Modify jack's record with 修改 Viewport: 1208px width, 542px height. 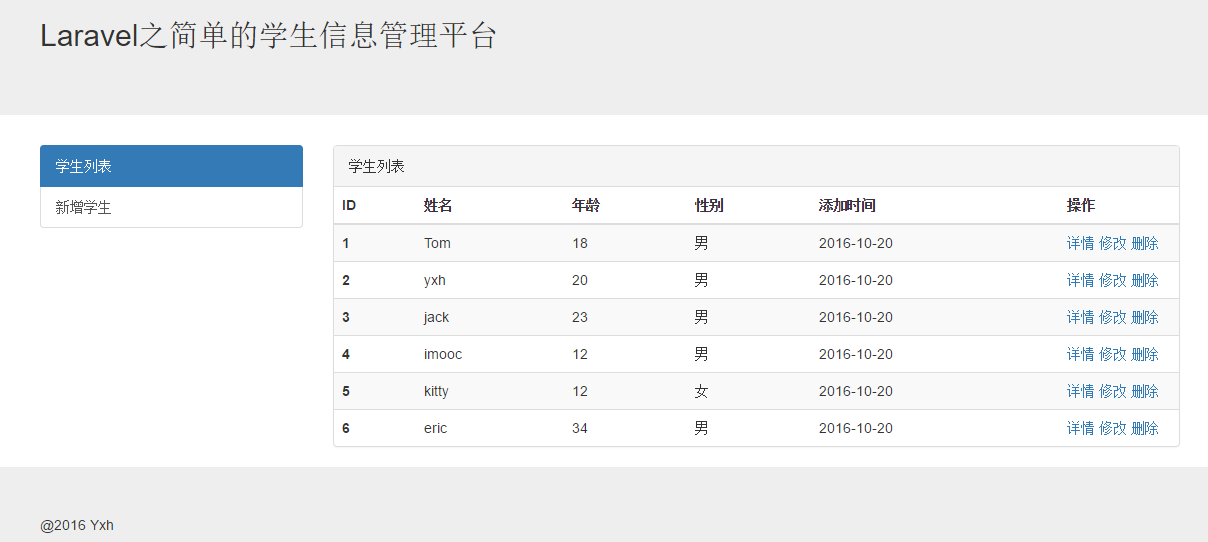click(1112, 317)
